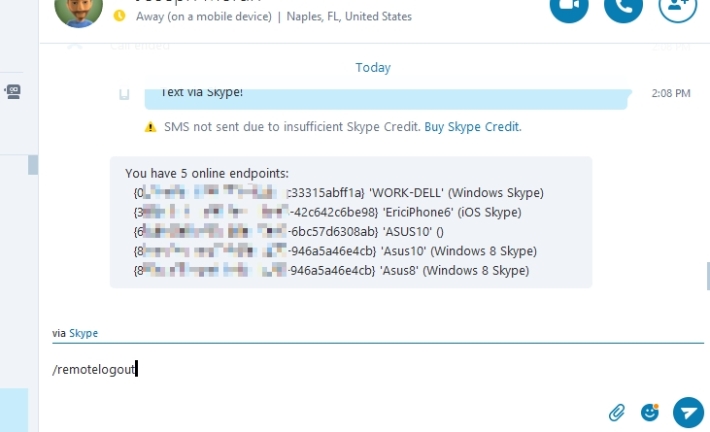Click the 'Text via Skype!' message bubble
Viewport: 710px width, 432px height.
(x=388, y=99)
